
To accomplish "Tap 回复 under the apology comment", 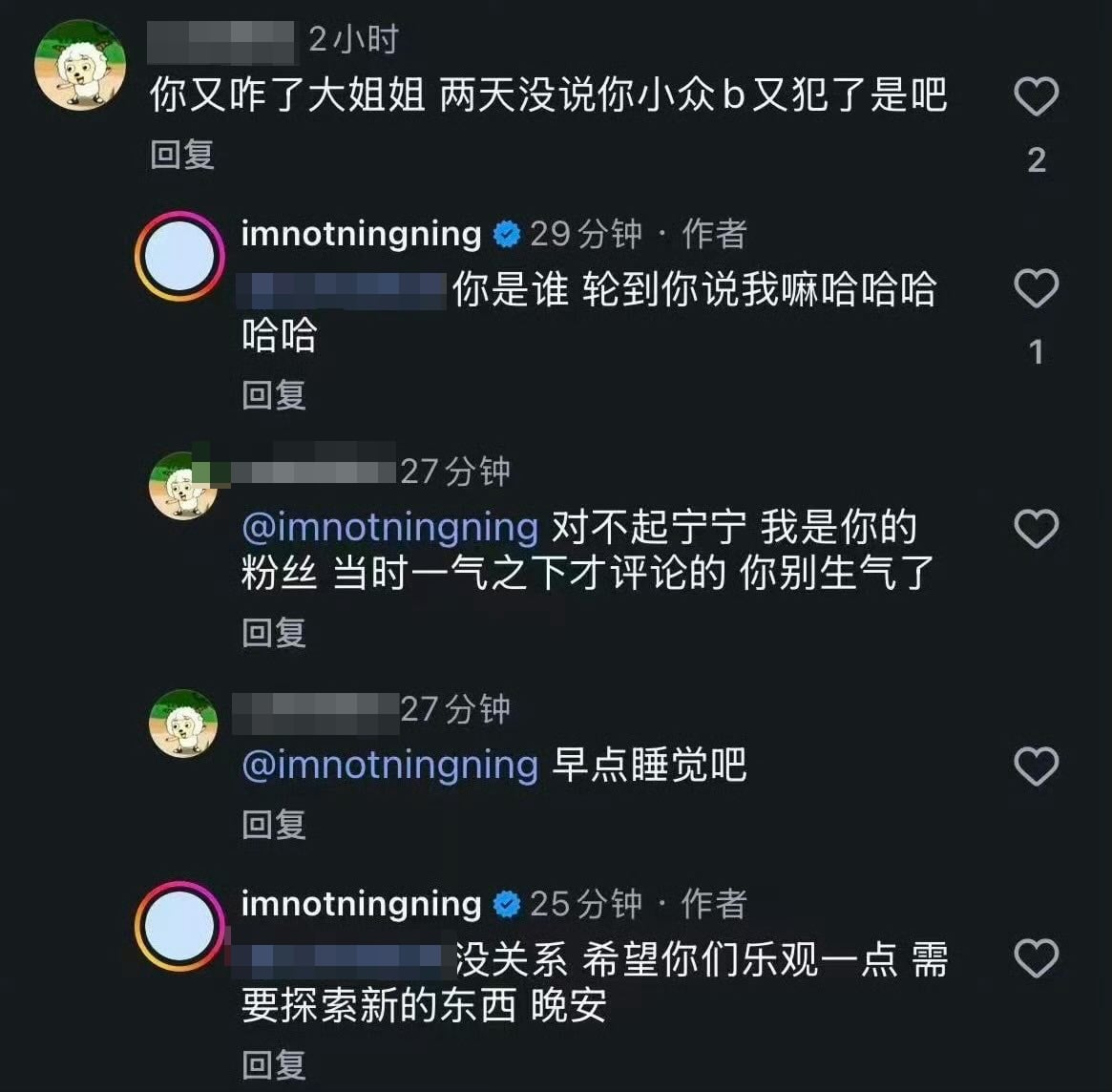I will point(274,632).
